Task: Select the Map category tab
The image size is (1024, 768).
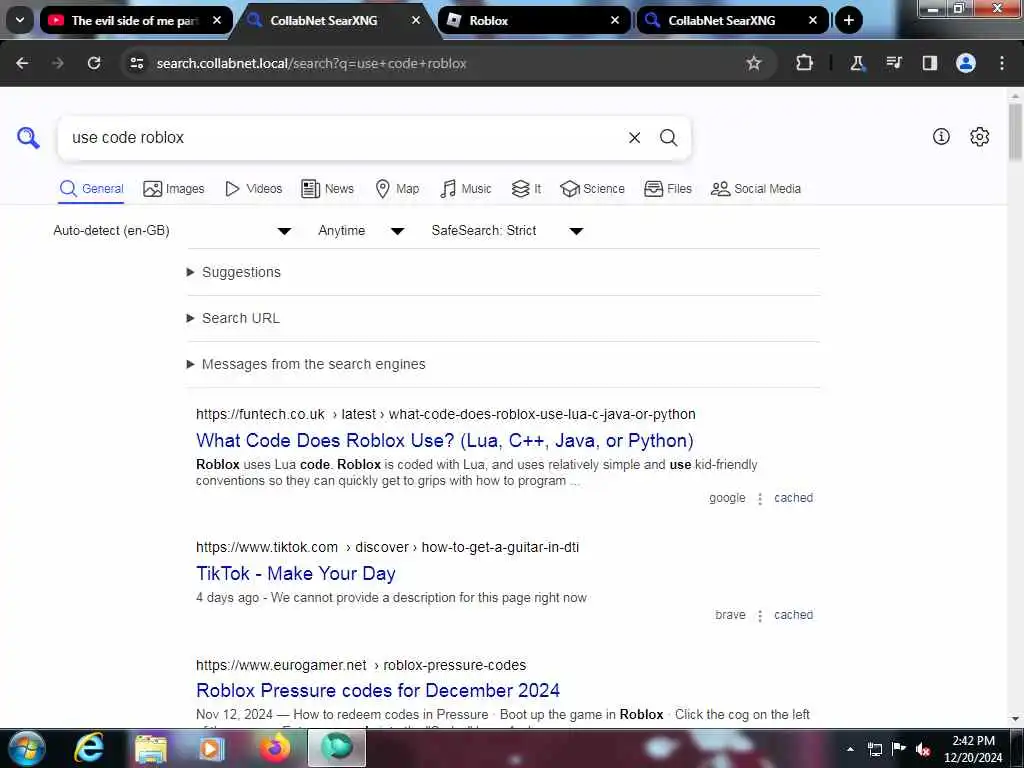Action: [397, 189]
